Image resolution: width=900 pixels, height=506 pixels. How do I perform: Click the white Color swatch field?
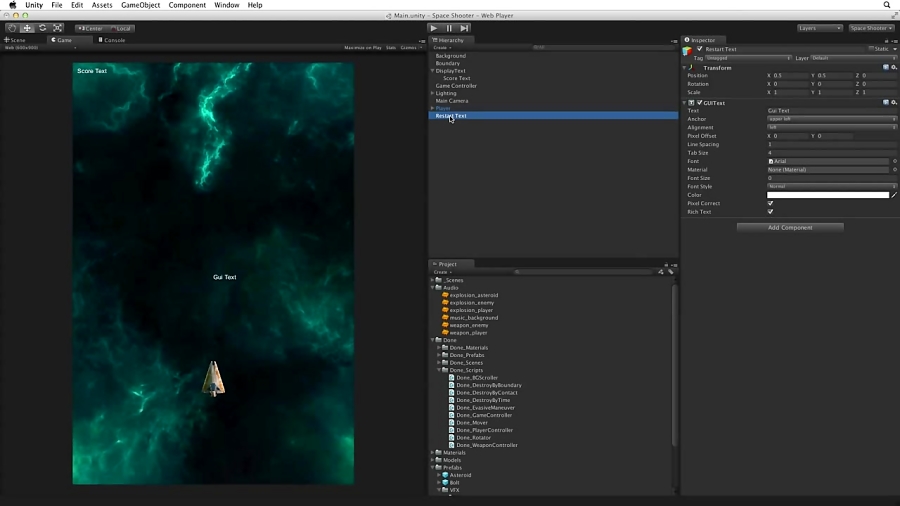pos(827,195)
